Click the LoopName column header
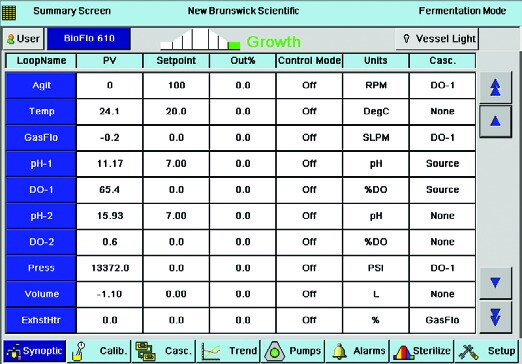Viewport: 522px width, 364px height. pos(41,61)
